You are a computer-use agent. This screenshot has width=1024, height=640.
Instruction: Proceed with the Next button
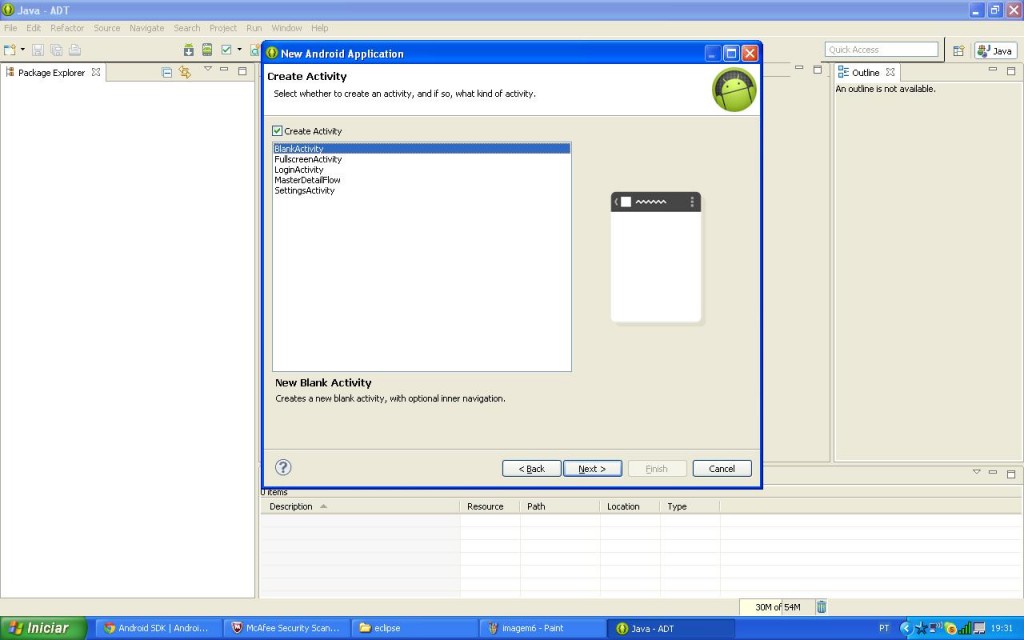point(592,468)
